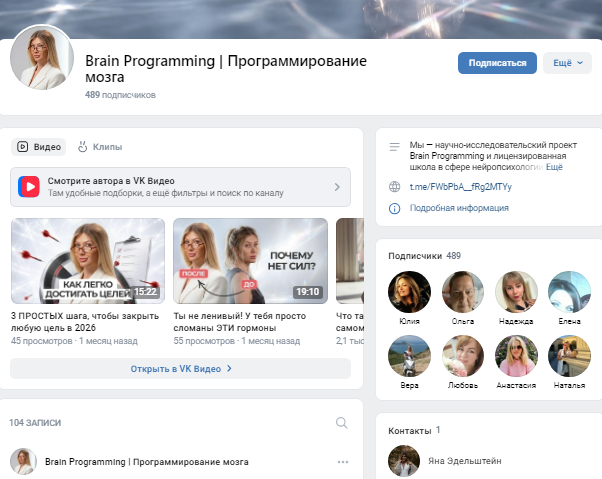This screenshot has width=602, height=479.
Task: Click the name label Юлия under the avatar
Action: click(x=409, y=321)
